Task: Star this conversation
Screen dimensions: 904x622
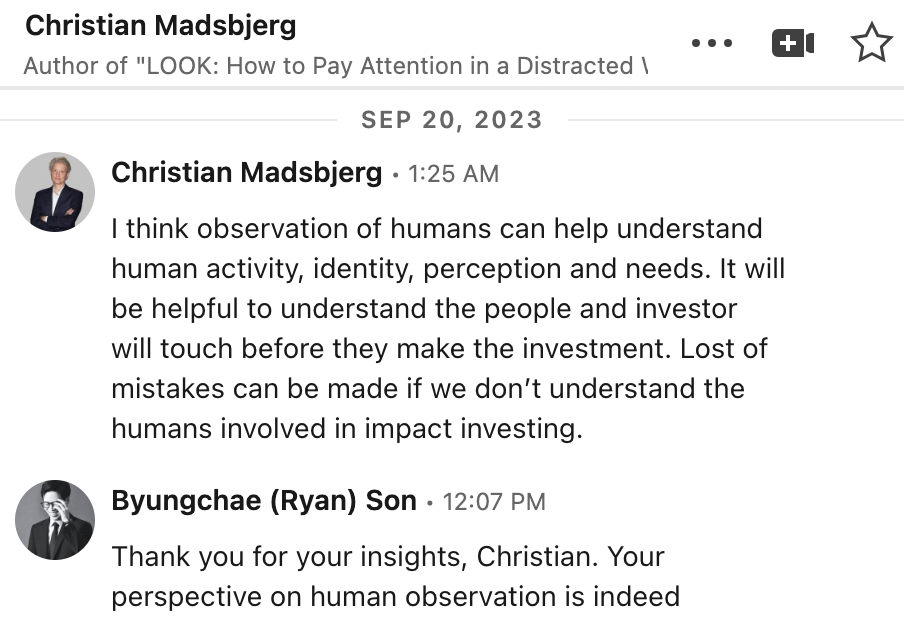Action: click(x=871, y=43)
